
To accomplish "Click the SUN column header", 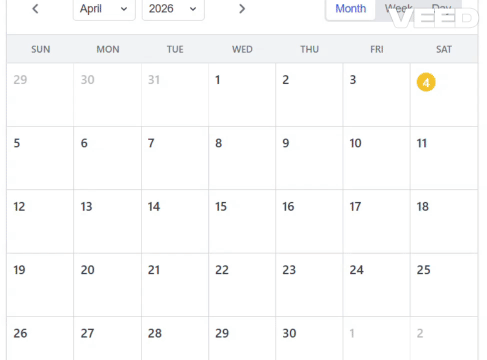I will [x=41, y=49].
